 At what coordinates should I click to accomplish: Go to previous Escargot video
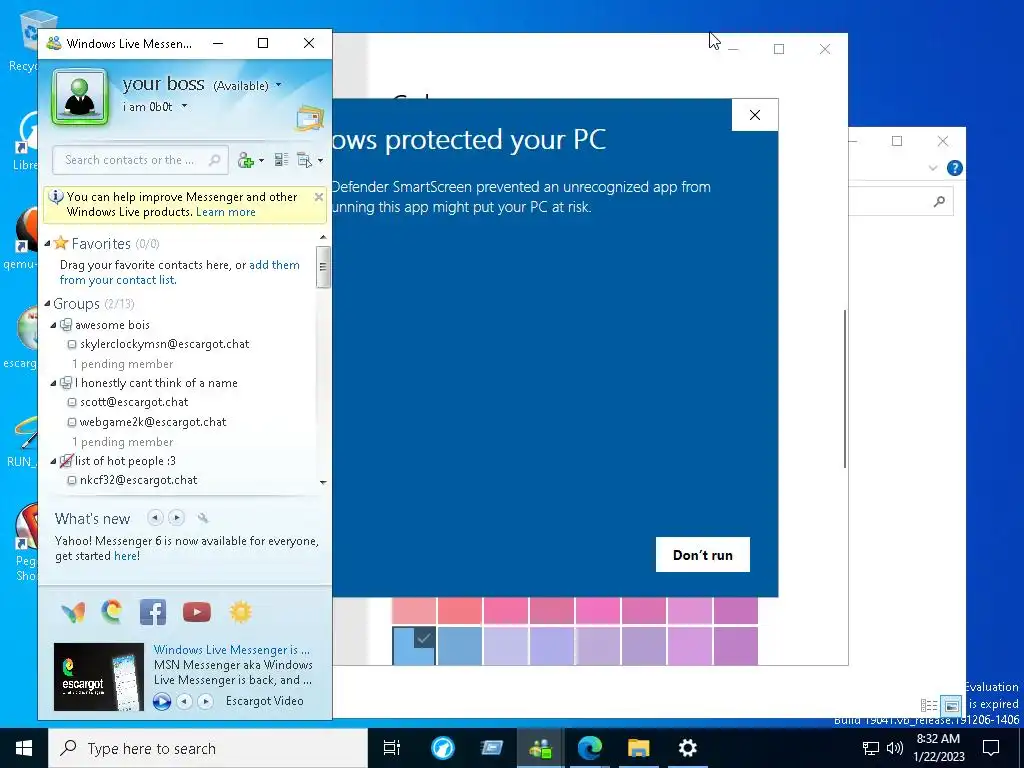pyautogui.click(x=185, y=701)
